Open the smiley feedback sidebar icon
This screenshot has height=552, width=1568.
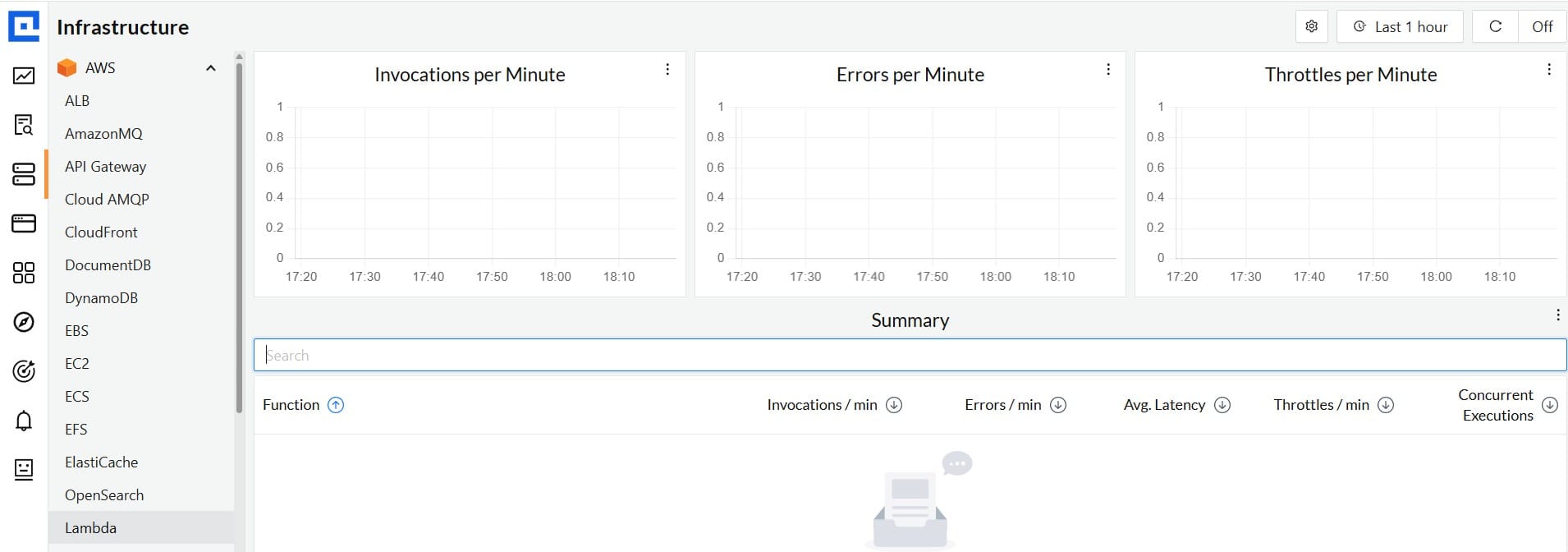24,470
